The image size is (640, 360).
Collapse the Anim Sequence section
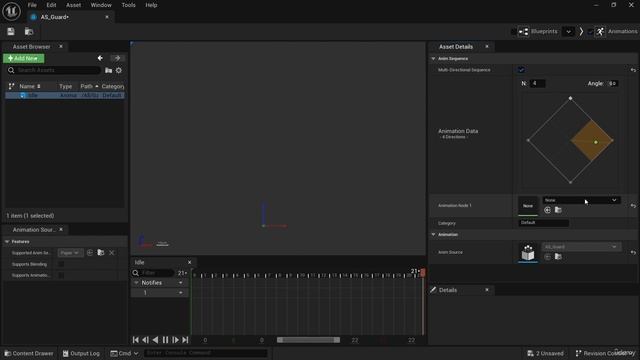coord(433,58)
